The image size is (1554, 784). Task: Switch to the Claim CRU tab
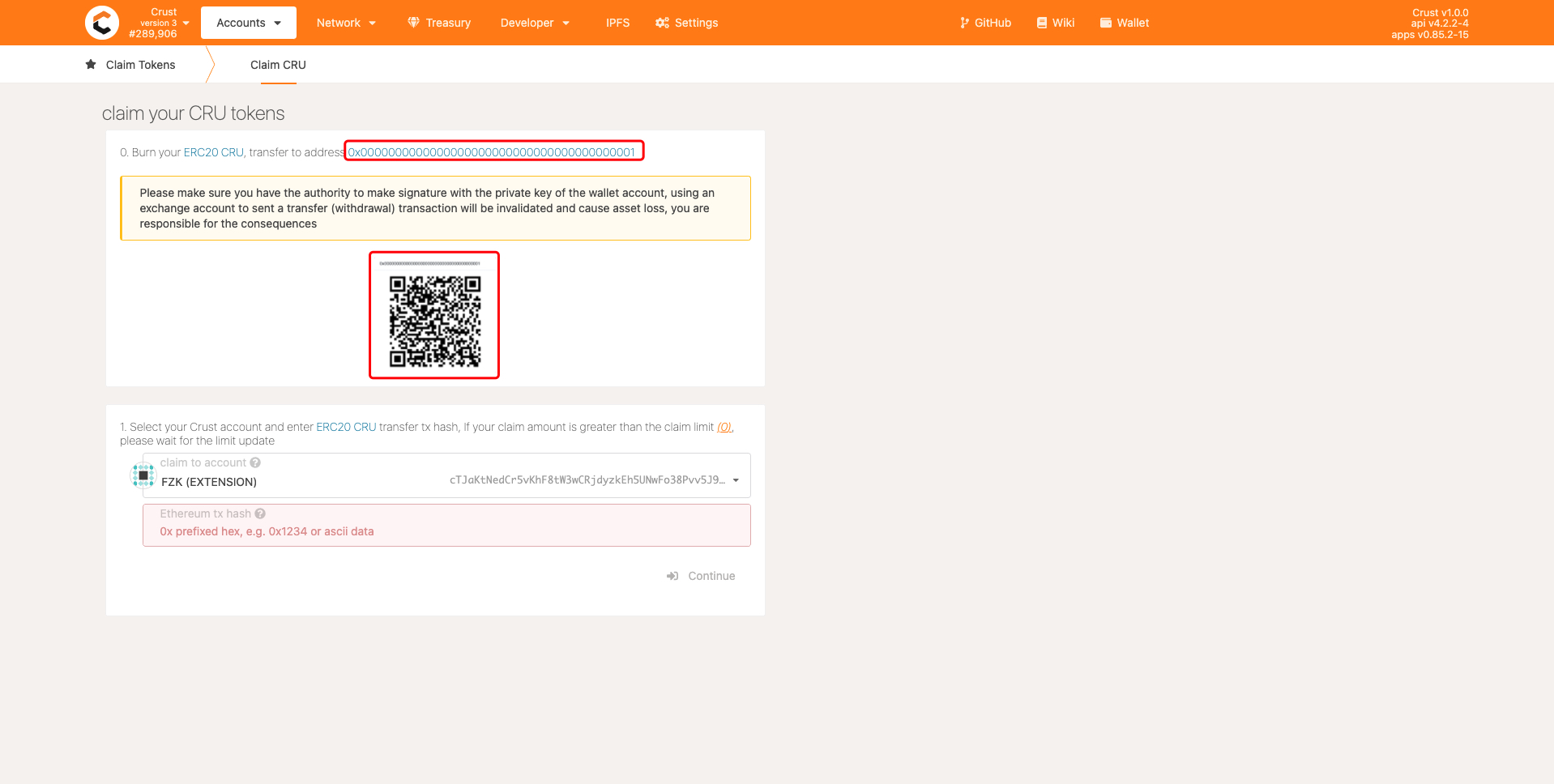[x=278, y=65]
